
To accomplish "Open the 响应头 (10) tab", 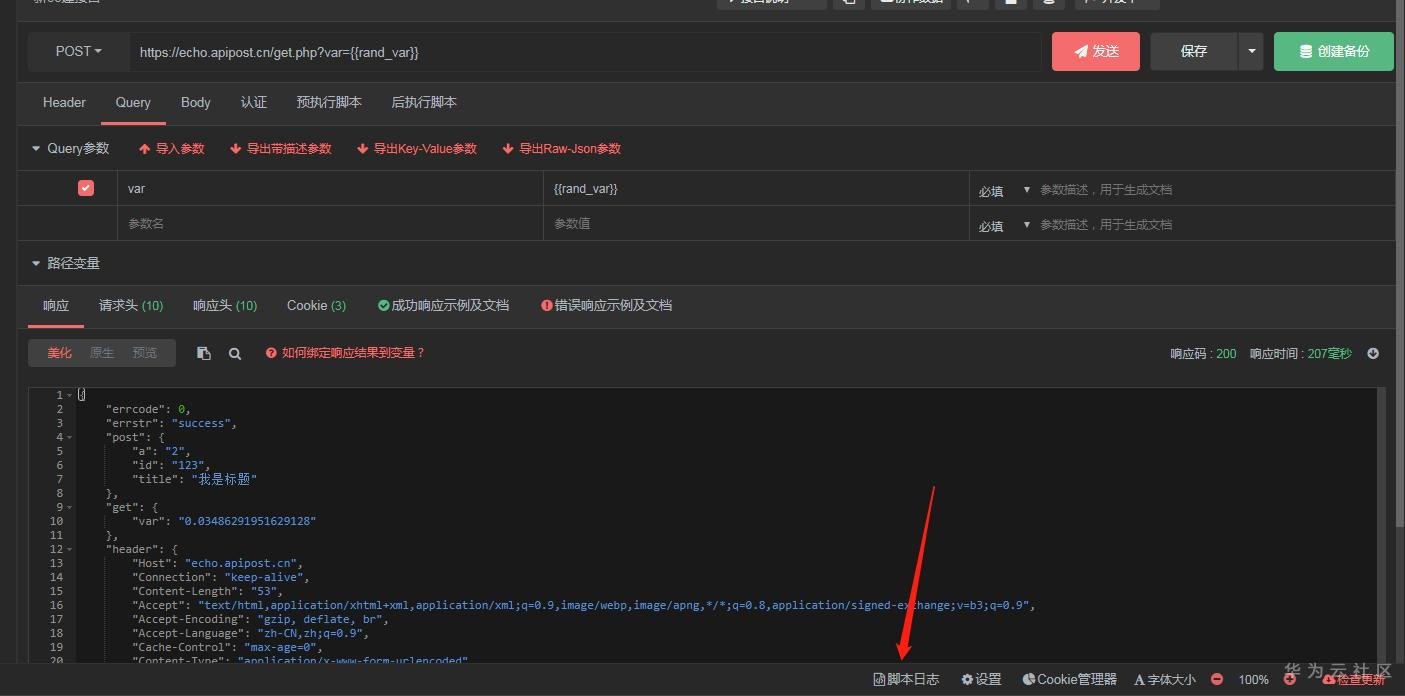I will coord(225,305).
